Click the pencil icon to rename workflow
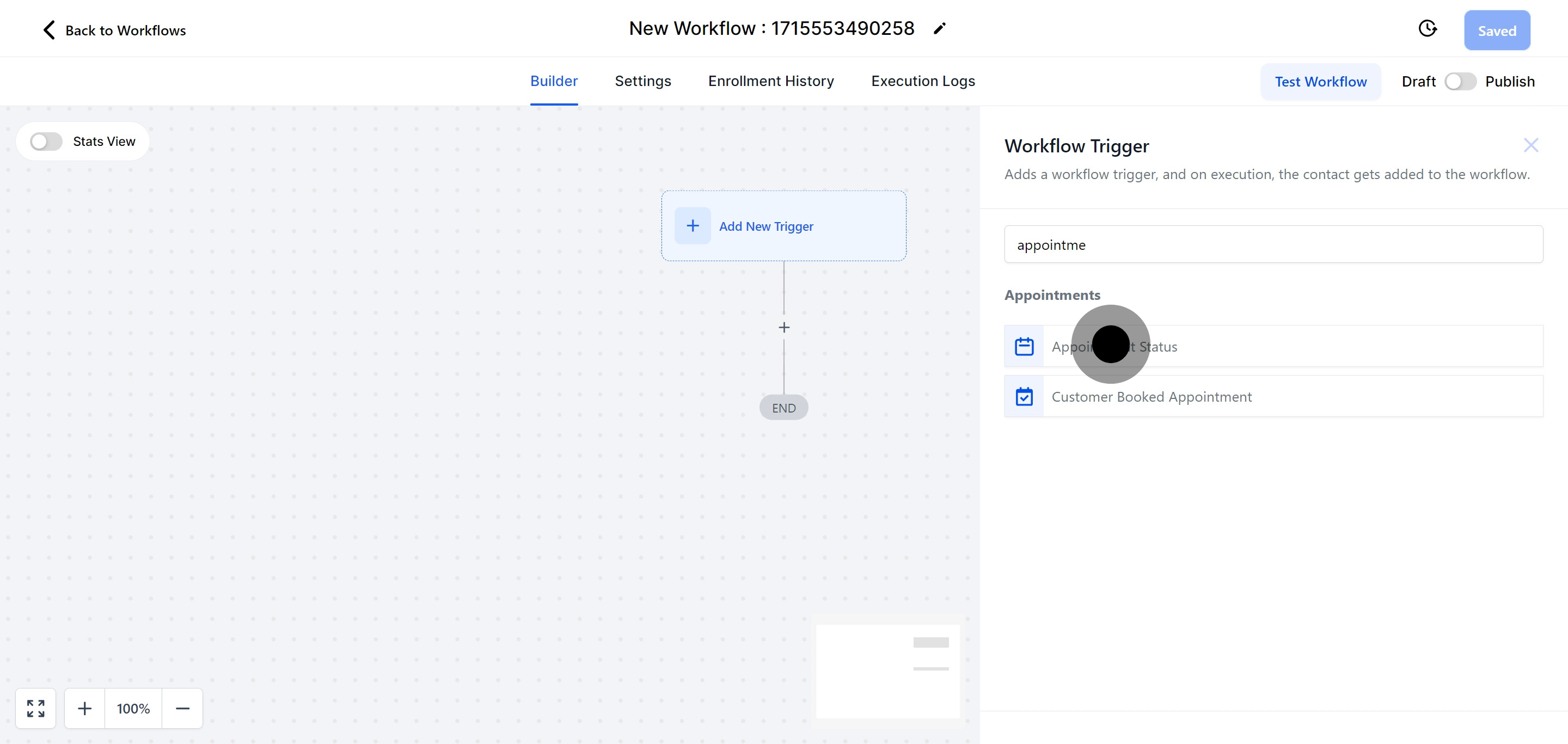 pos(939,29)
